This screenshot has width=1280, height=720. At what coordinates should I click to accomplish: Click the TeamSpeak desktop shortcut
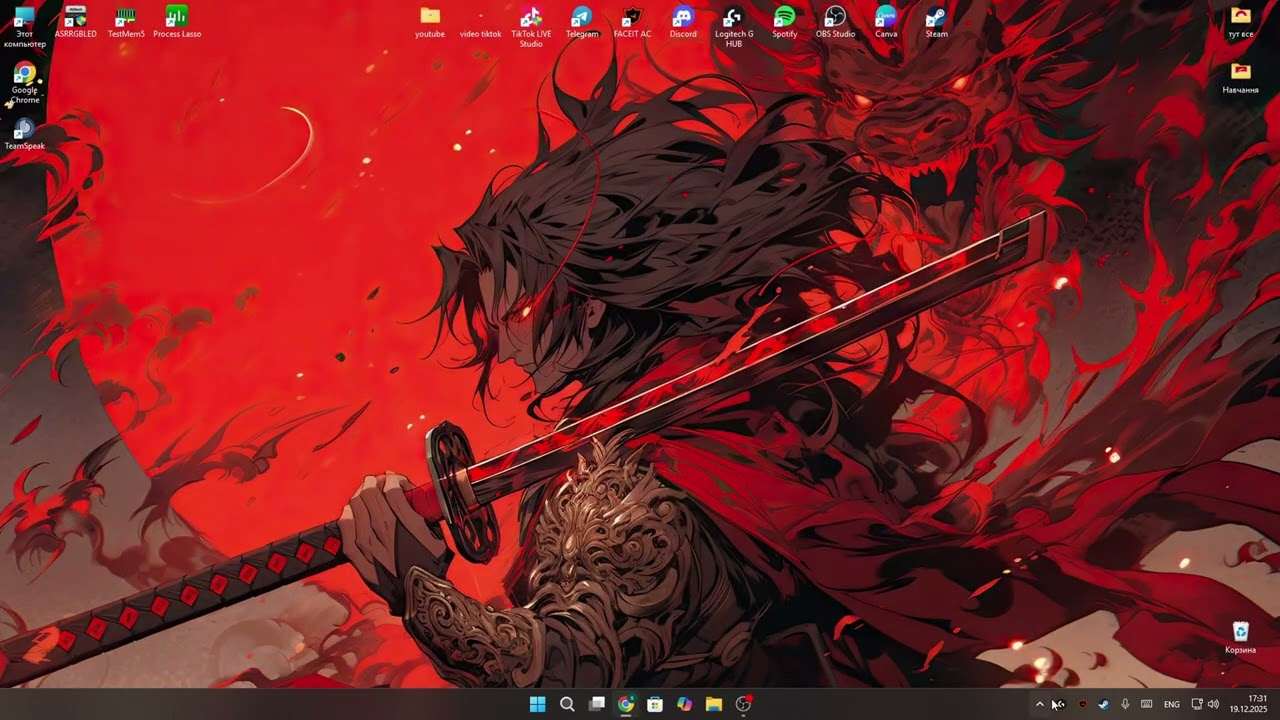pyautogui.click(x=24, y=134)
